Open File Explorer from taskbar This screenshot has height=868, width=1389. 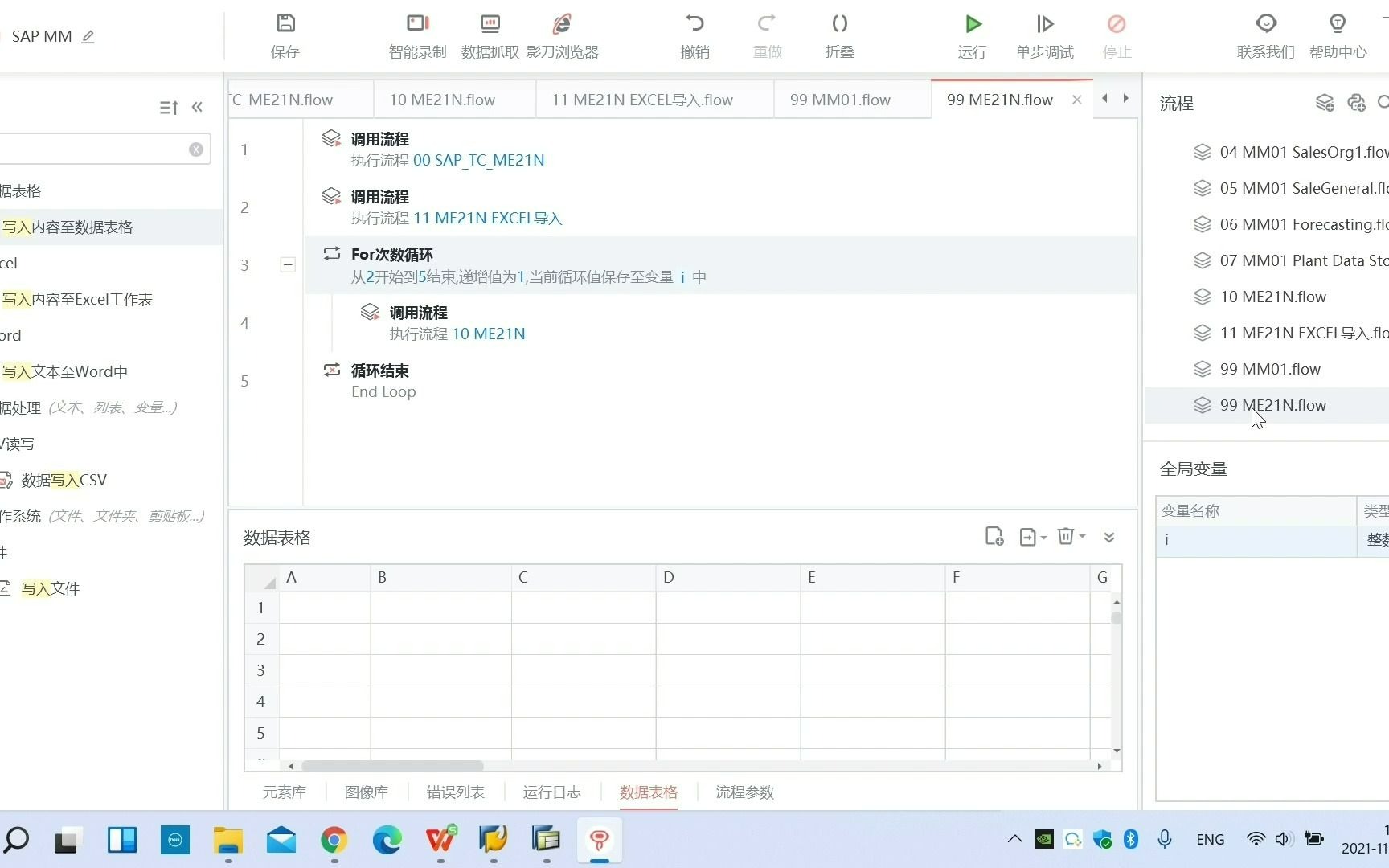[x=228, y=841]
